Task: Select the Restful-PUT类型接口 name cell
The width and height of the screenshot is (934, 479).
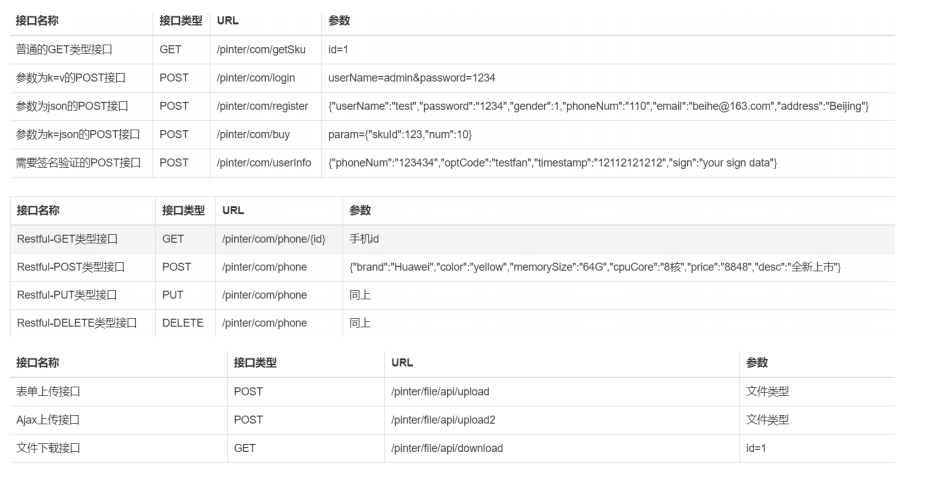Action: point(67,295)
